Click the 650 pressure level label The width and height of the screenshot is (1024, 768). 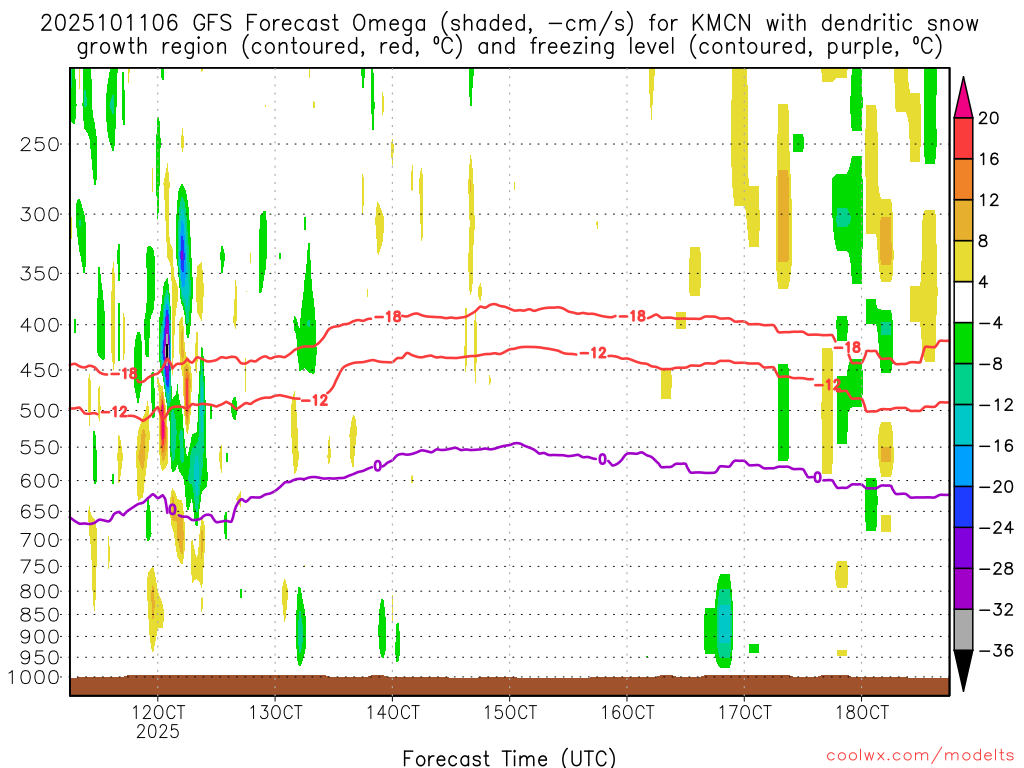(x=39, y=511)
